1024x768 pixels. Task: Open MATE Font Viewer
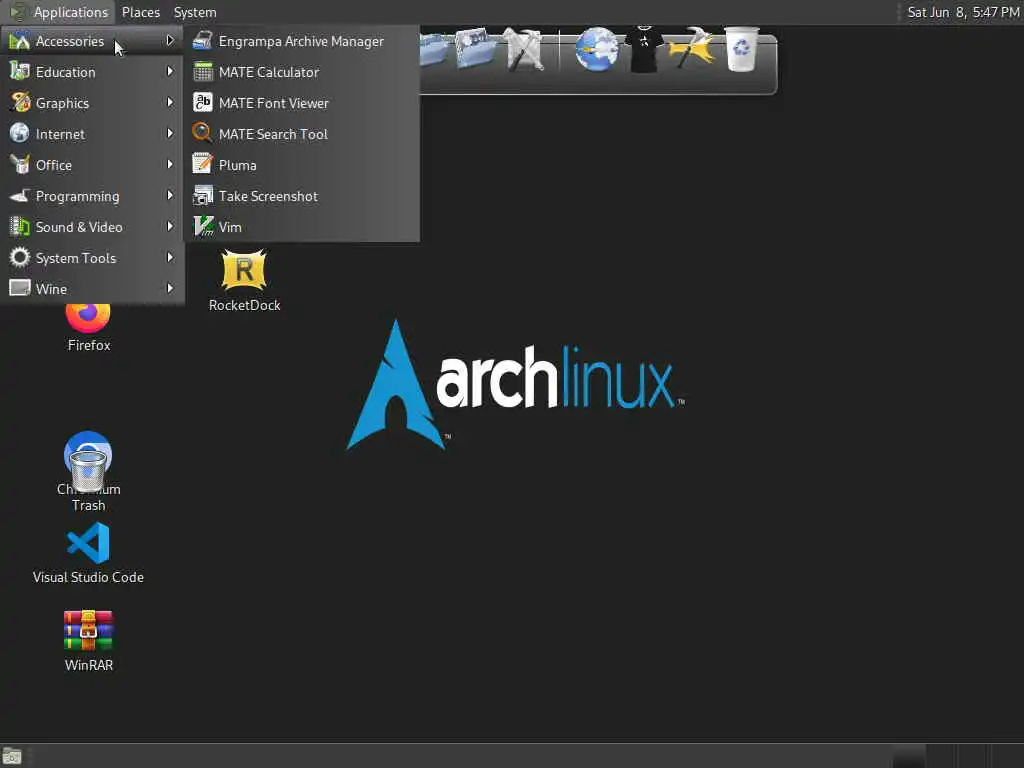pos(302,103)
